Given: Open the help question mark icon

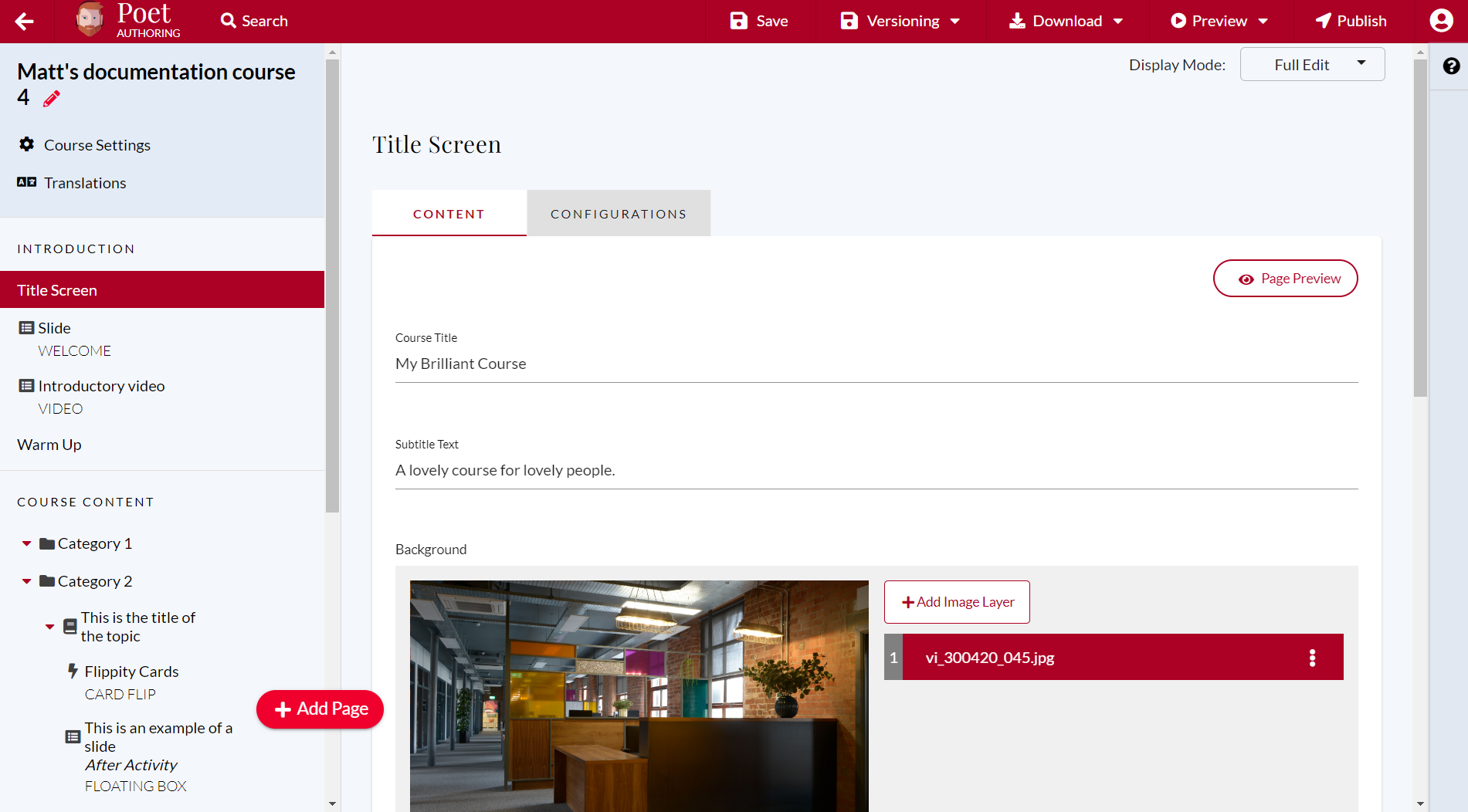Looking at the screenshot, I should (1451, 66).
